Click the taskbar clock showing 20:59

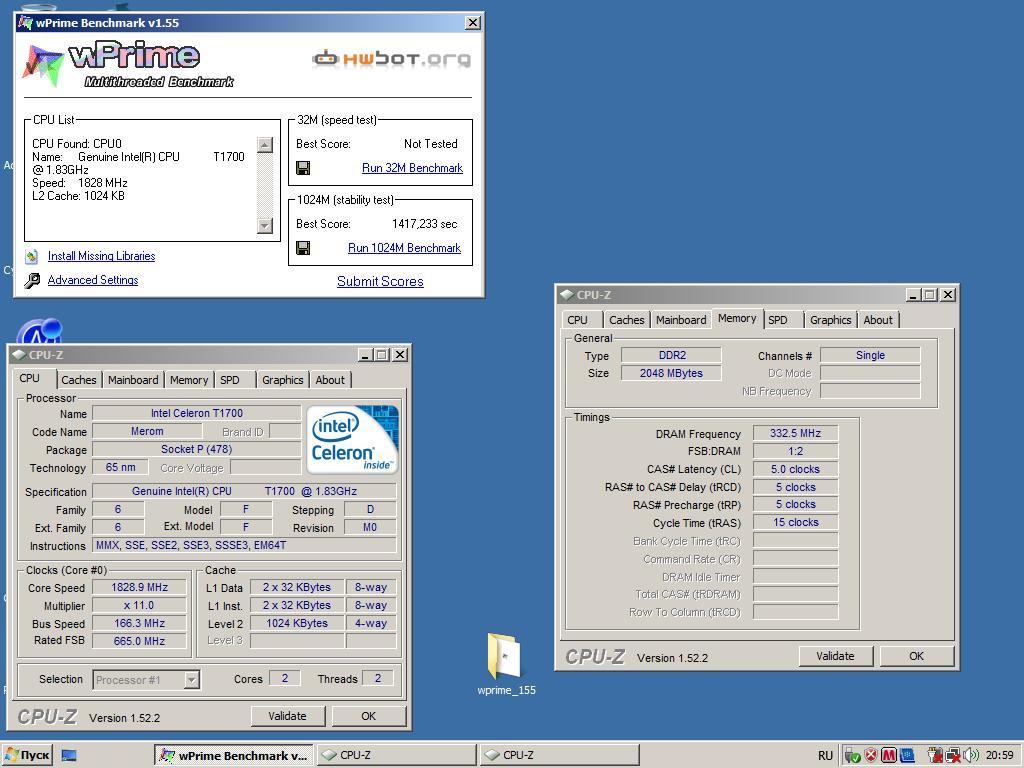pos(999,756)
